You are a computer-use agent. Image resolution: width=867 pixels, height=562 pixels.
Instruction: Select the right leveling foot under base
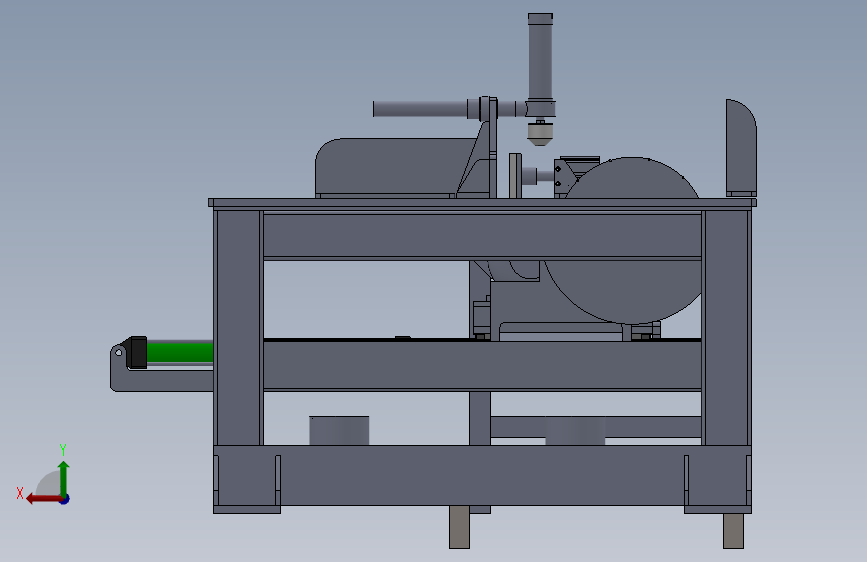coord(733,531)
